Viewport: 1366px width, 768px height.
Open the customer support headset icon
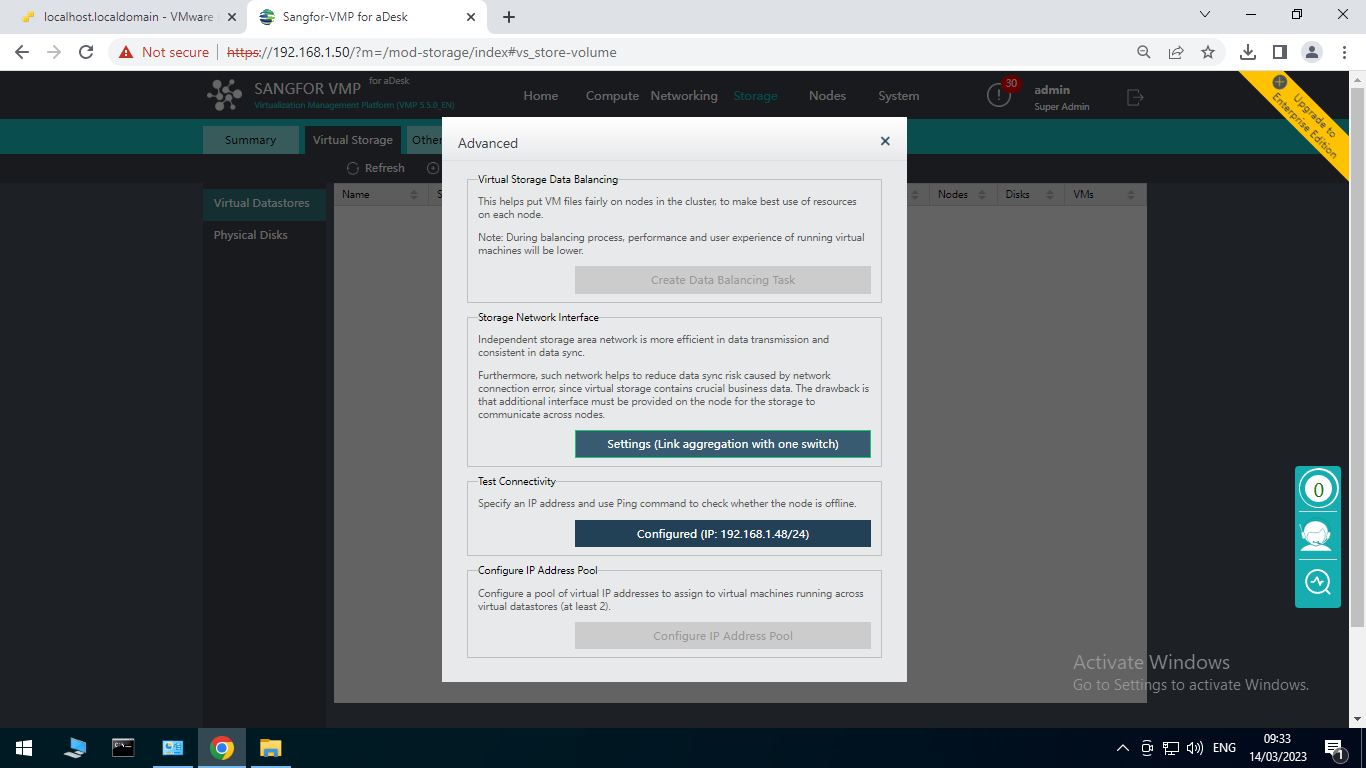coord(1317,535)
